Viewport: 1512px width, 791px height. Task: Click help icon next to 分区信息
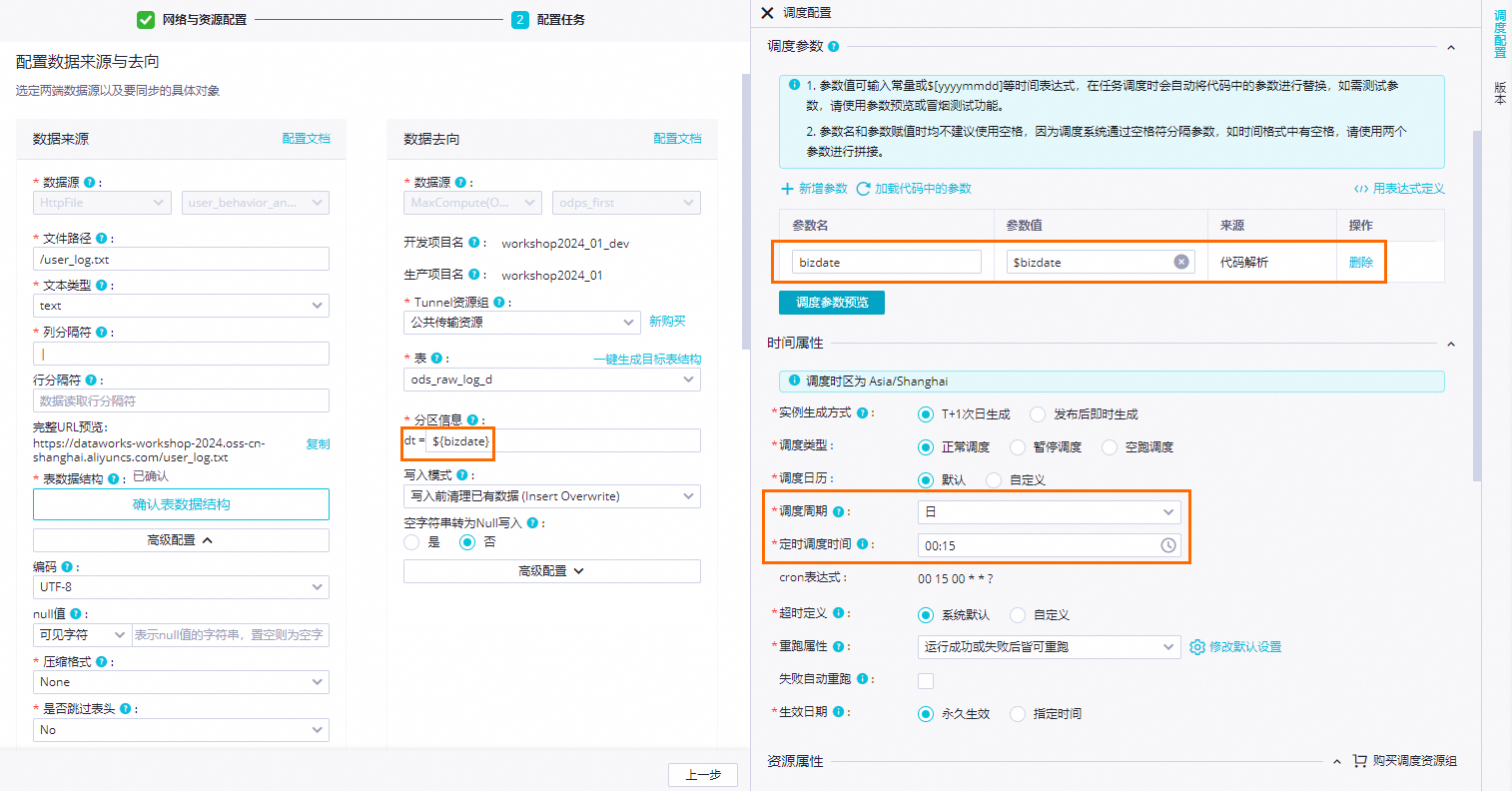click(472, 420)
